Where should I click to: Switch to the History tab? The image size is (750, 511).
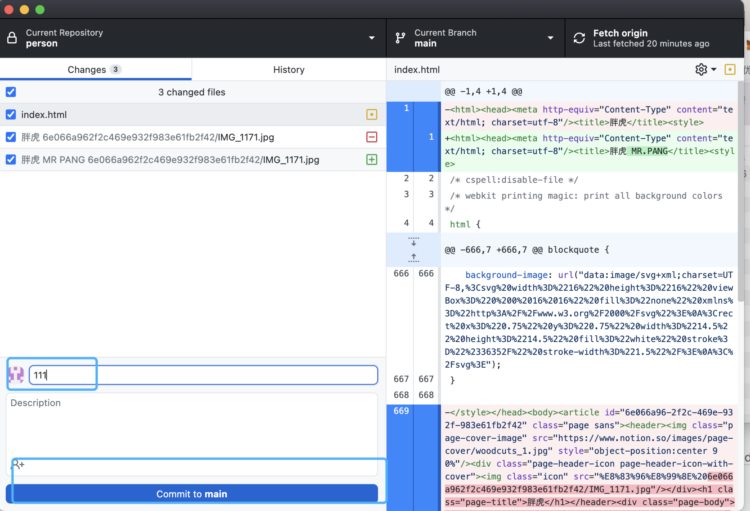coord(288,70)
